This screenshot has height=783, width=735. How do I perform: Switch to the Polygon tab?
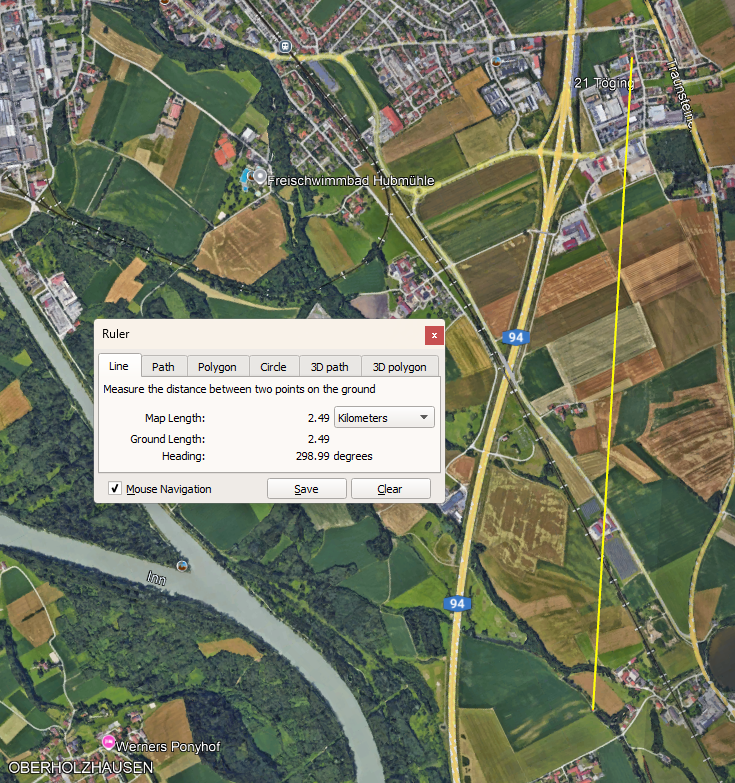pos(217,367)
